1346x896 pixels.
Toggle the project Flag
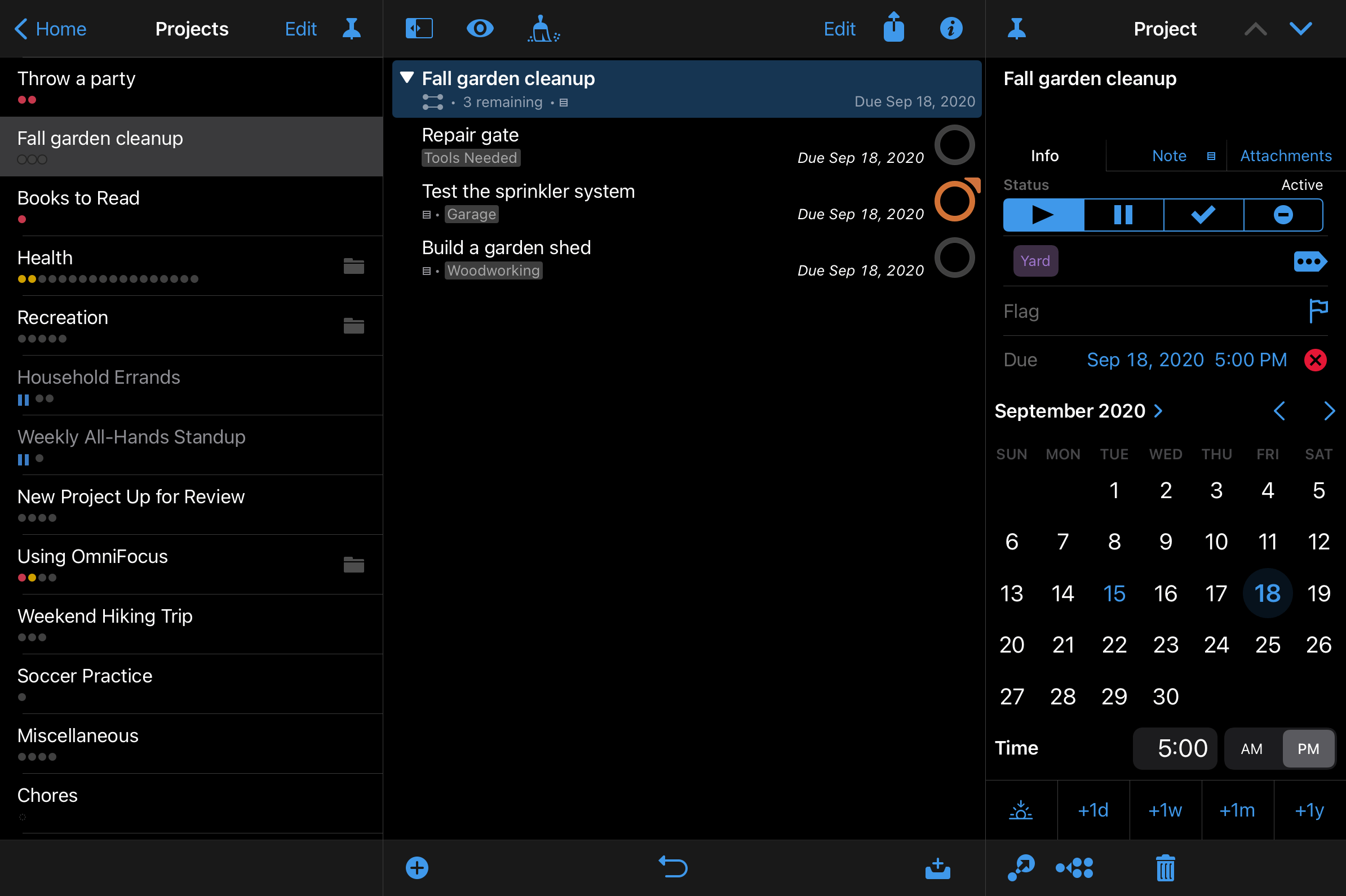tap(1317, 311)
